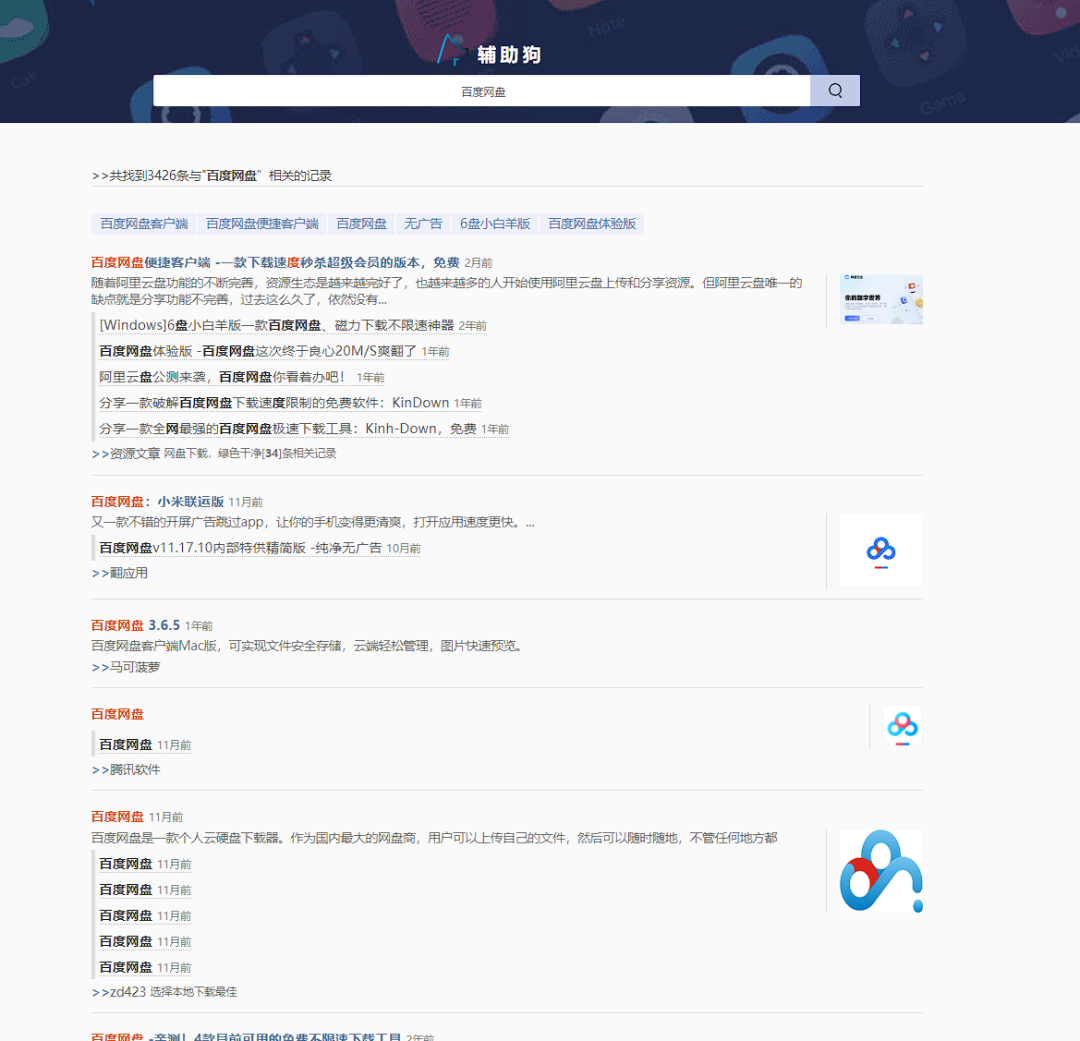Visit source site 翻应用
This screenshot has width=1080, height=1041.
(128, 573)
